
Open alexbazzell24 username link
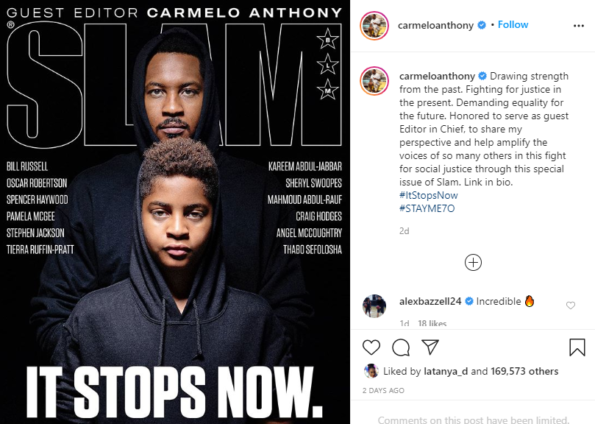tap(430, 301)
